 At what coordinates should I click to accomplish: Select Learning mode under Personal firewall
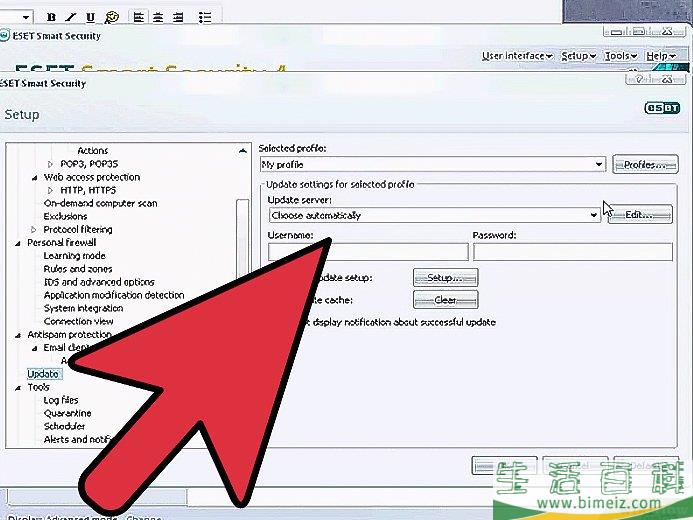point(74,256)
